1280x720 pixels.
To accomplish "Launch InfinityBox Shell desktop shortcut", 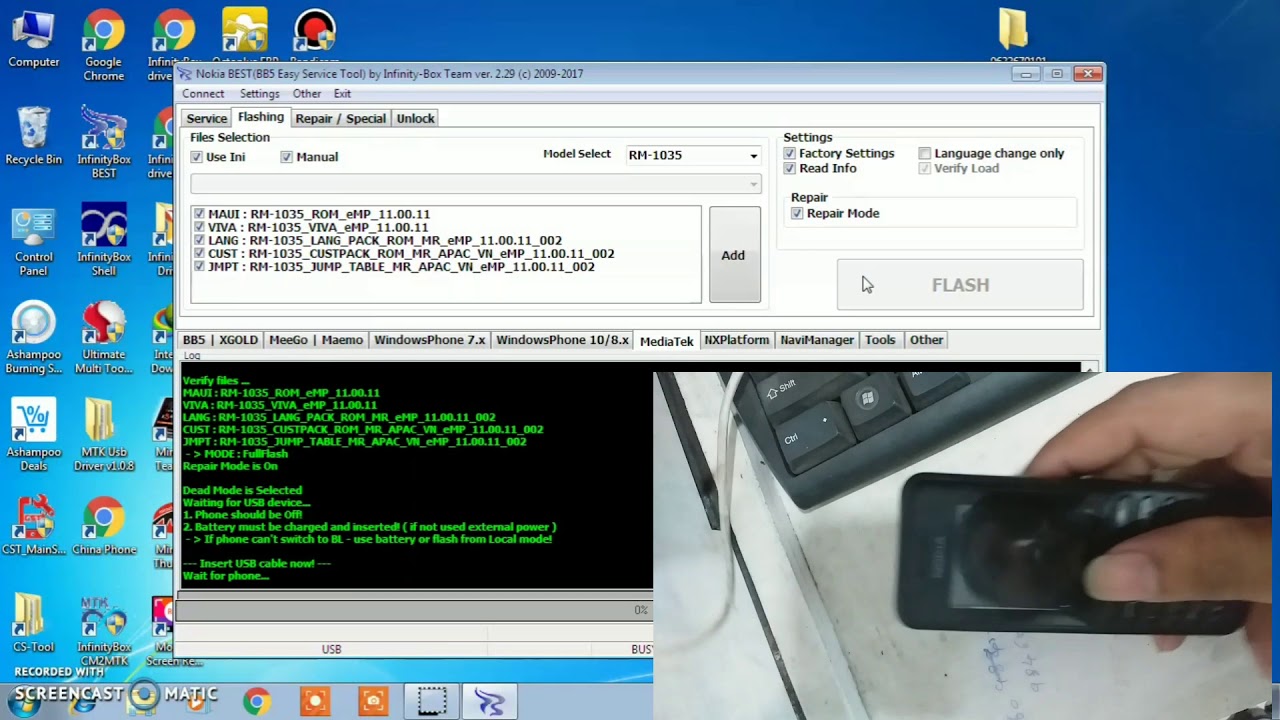I will click(x=104, y=241).
